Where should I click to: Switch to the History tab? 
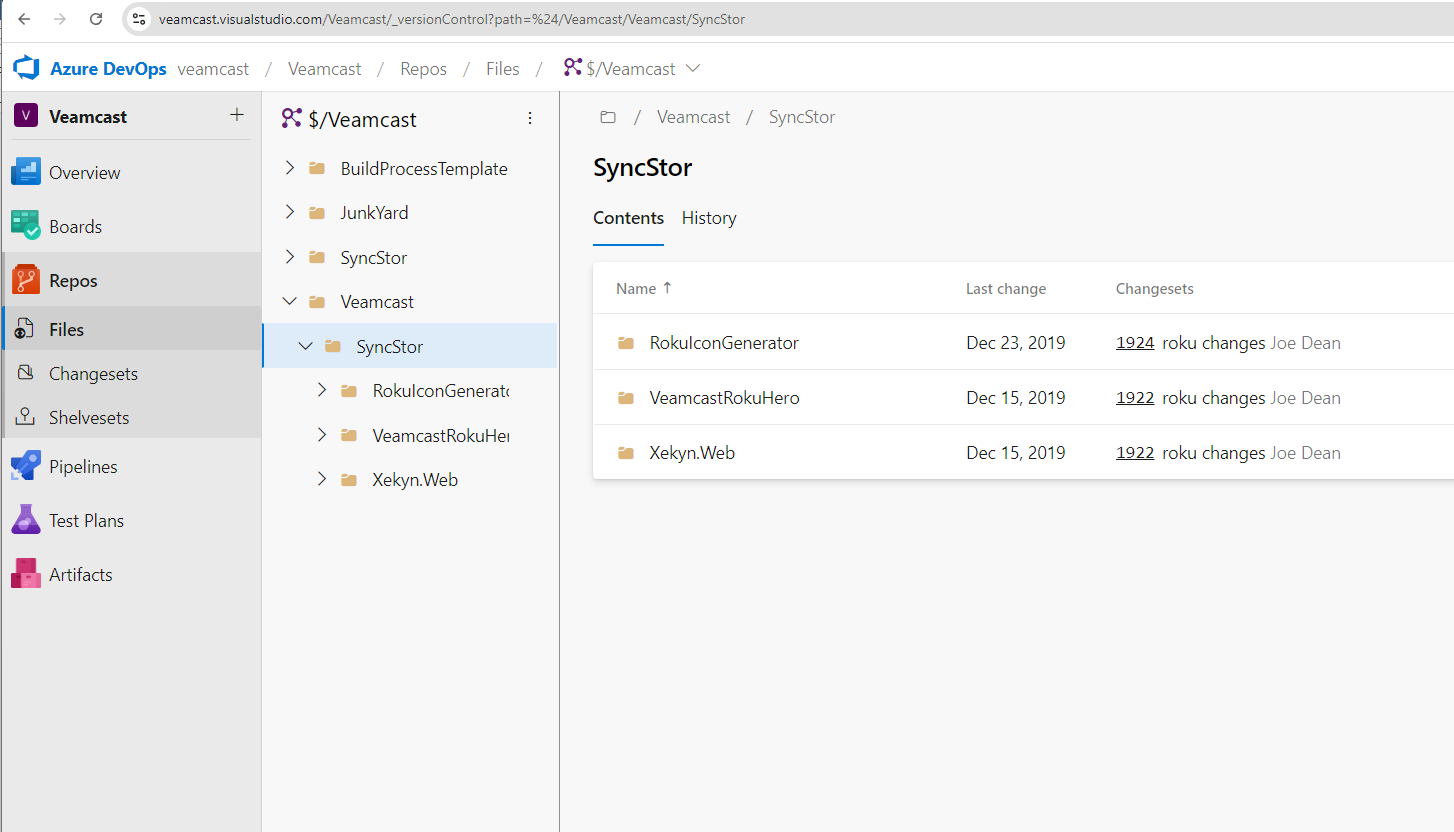(x=709, y=218)
